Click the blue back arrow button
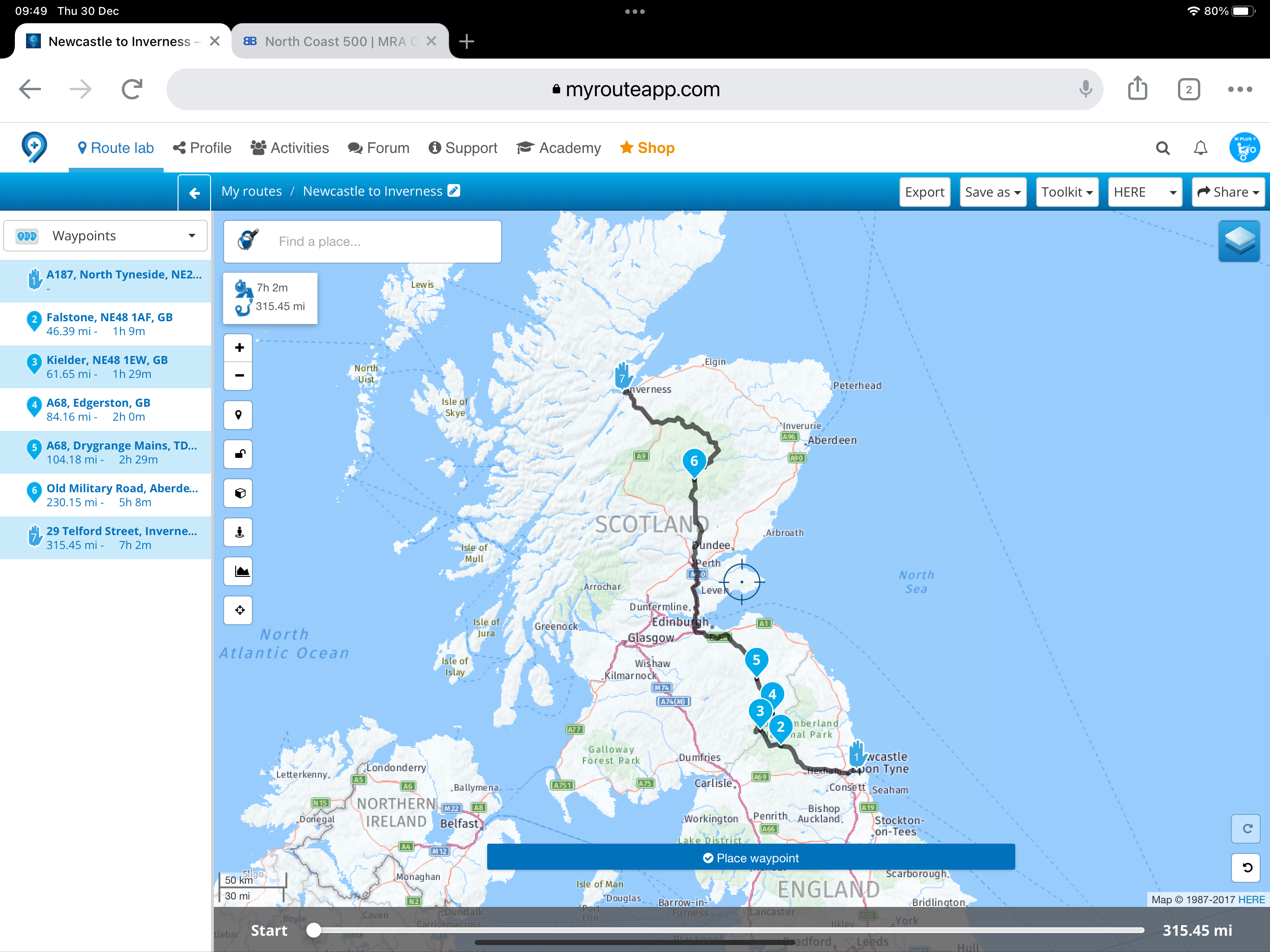 (x=195, y=192)
